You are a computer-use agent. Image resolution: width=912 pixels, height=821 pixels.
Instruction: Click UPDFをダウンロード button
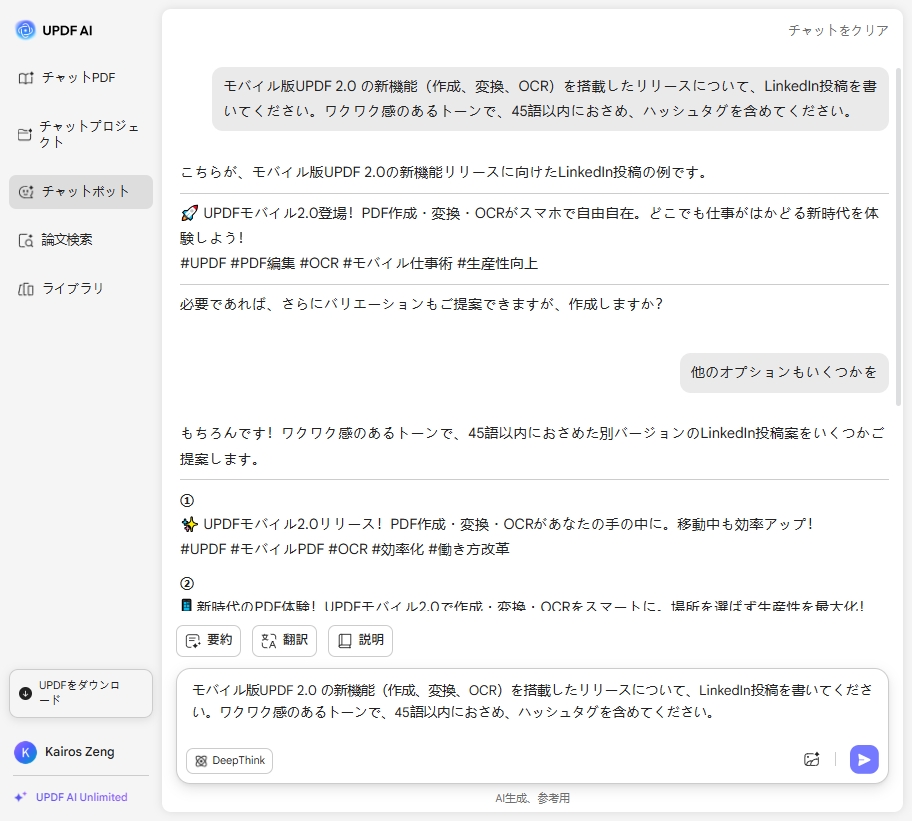(81, 693)
